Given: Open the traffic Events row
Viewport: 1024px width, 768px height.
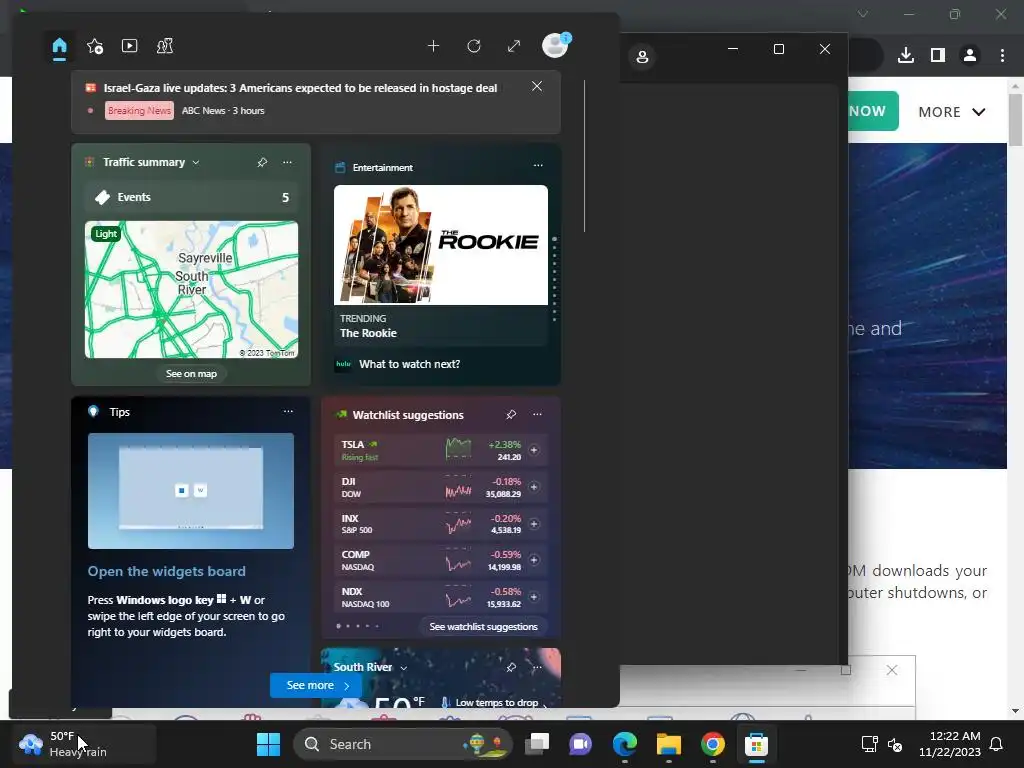Looking at the screenshot, I should click(191, 197).
